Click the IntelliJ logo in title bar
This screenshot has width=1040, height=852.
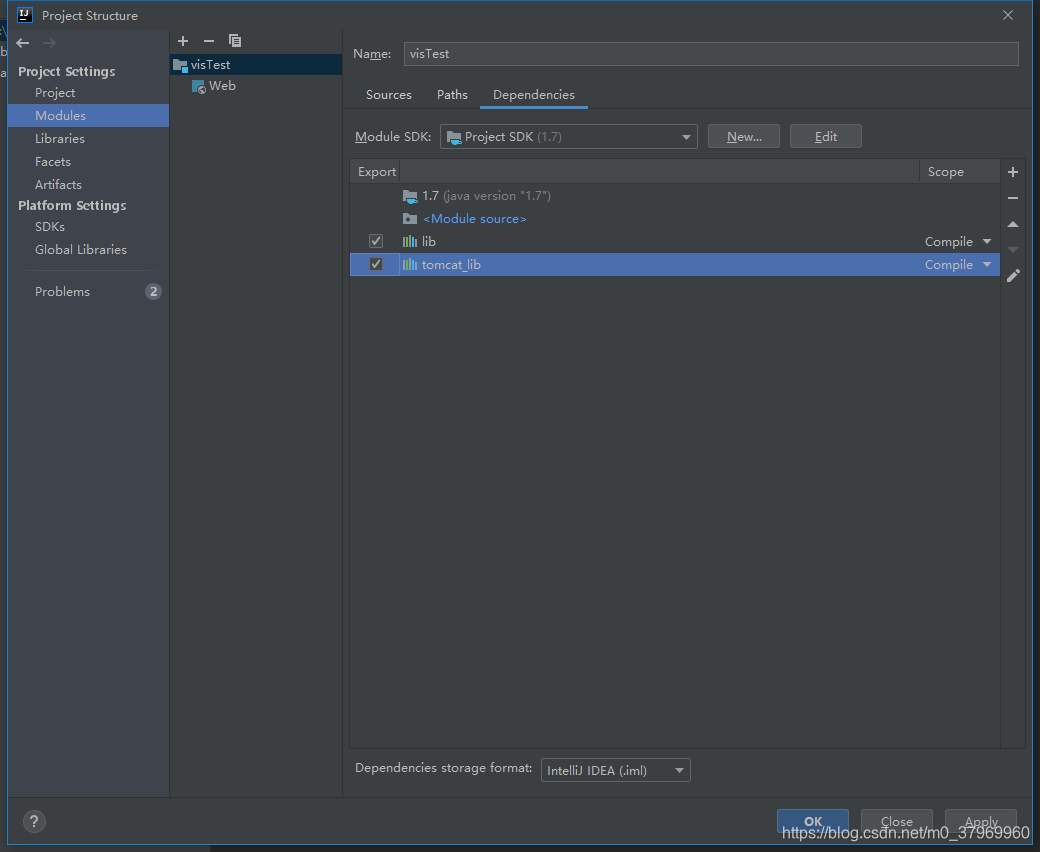coord(25,15)
